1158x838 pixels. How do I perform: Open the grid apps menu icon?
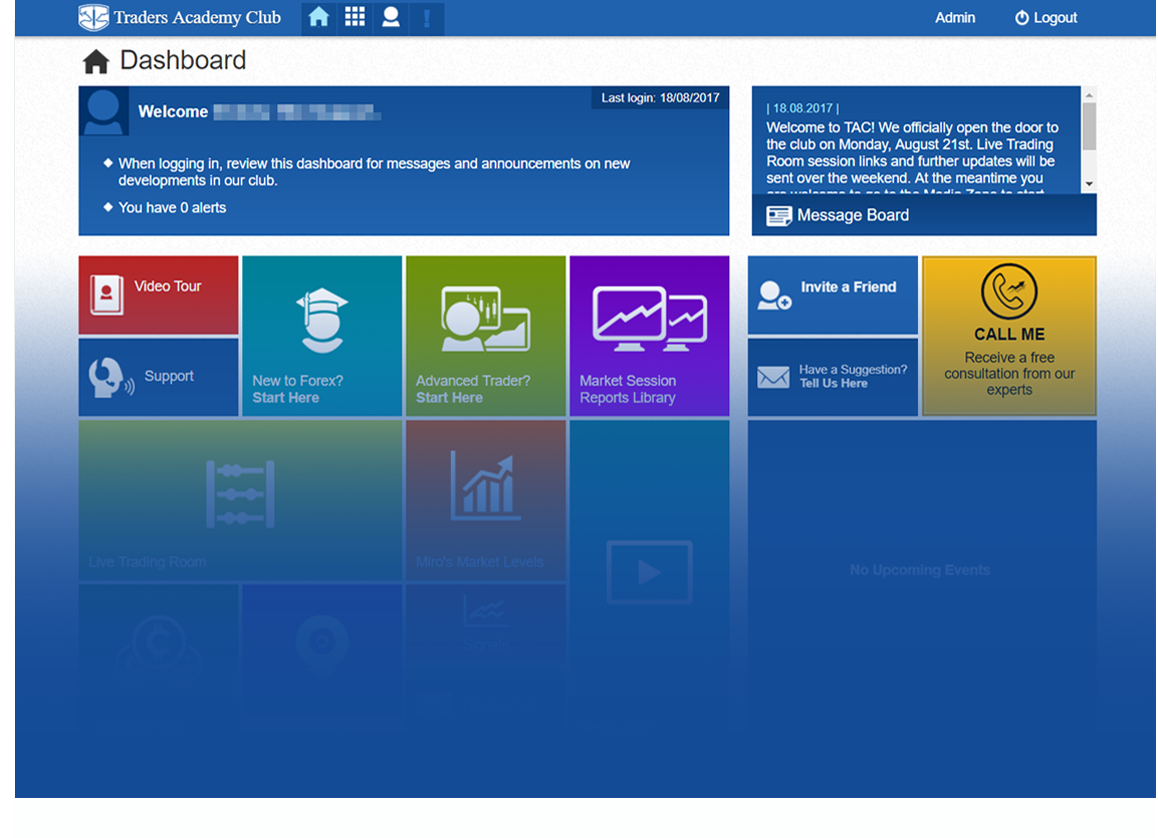point(355,18)
